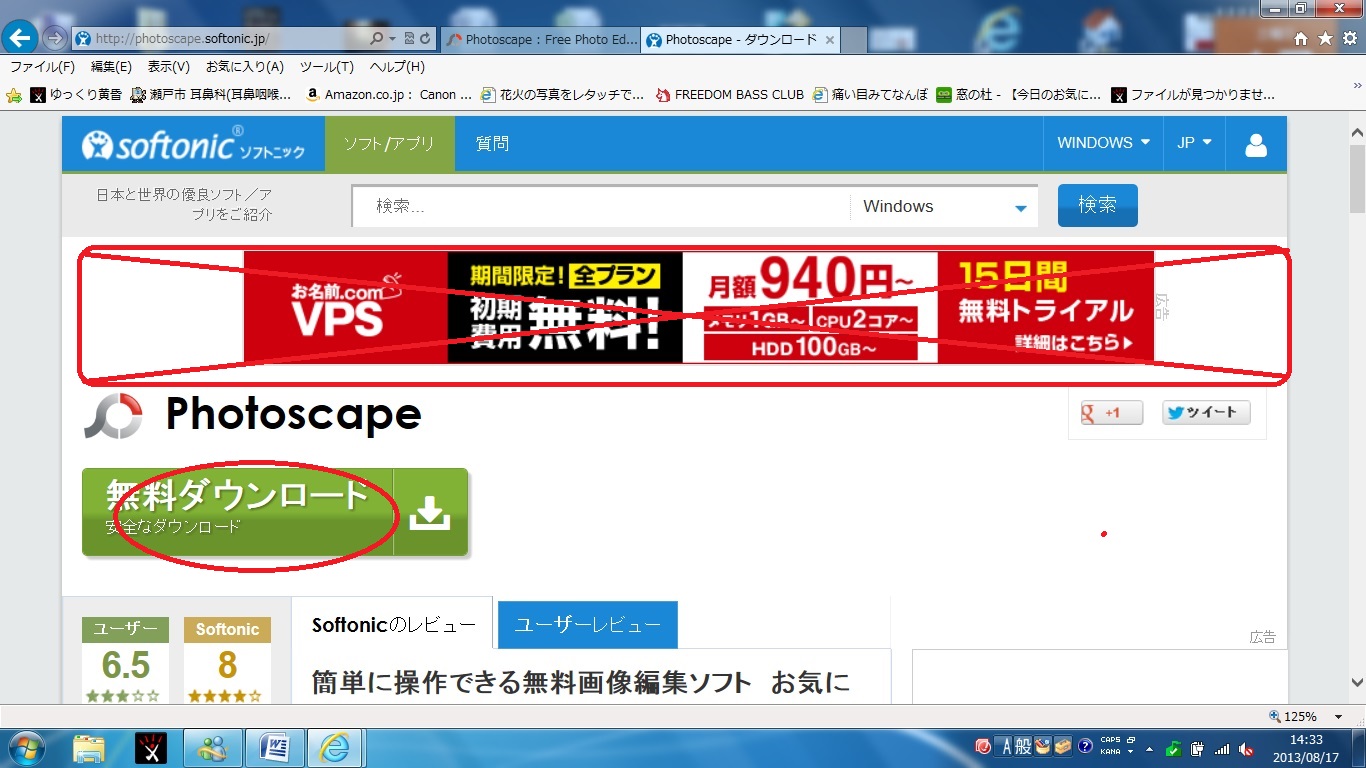This screenshot has height=768, width=1366.
Task: Open the language bar options arrow
Action: coord(1130,751)
